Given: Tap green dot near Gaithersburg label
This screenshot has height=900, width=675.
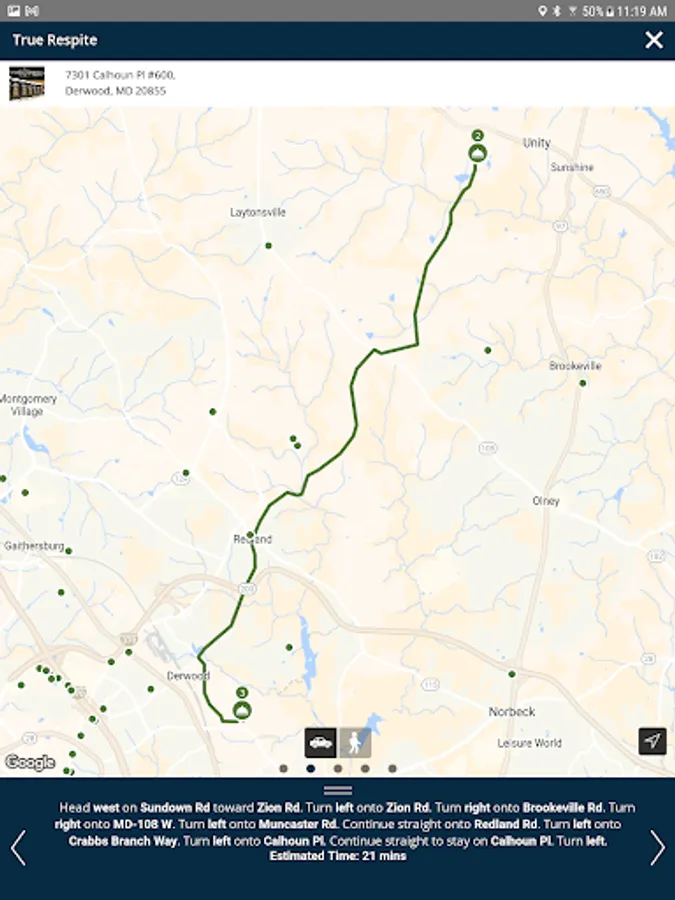Looking at the screenshot, I should click(68, 551).
